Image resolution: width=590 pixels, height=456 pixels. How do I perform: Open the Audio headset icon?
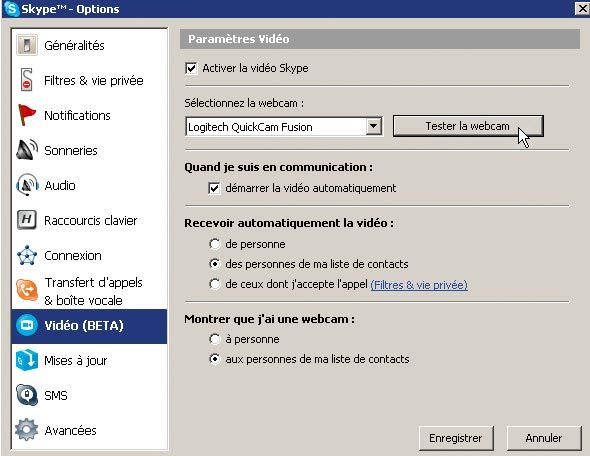pos(27,185)
